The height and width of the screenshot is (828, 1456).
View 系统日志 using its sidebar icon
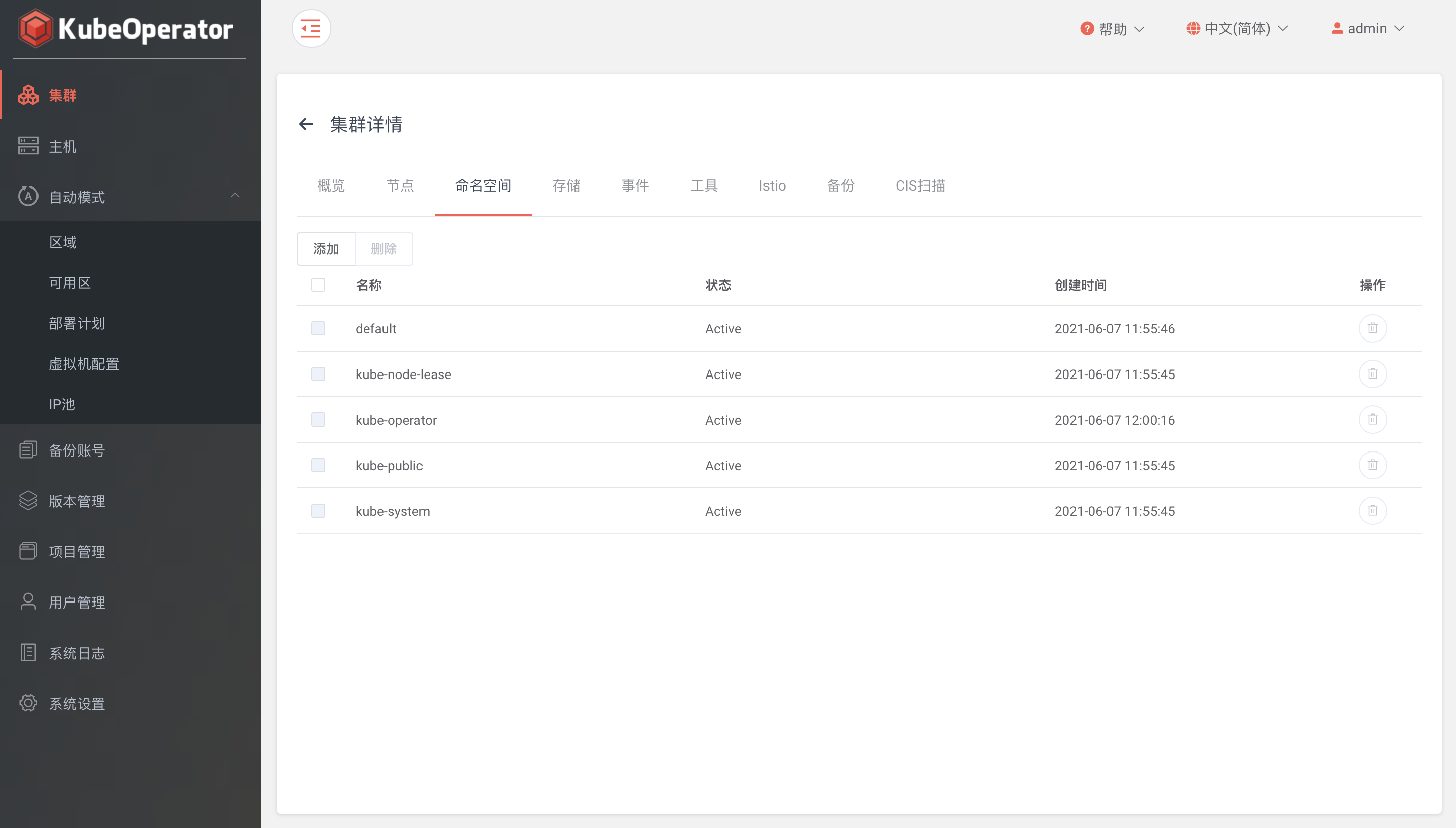pos(28,652)
